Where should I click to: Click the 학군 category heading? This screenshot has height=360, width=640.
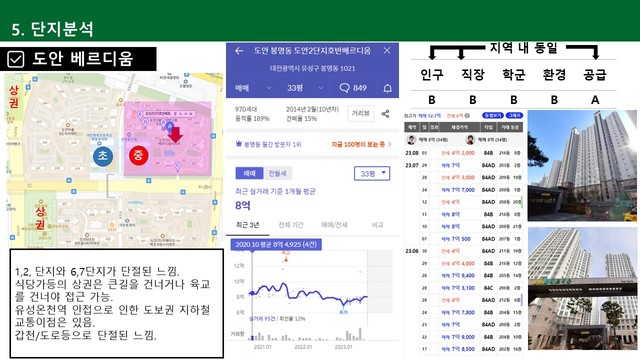tap(513, 75)
